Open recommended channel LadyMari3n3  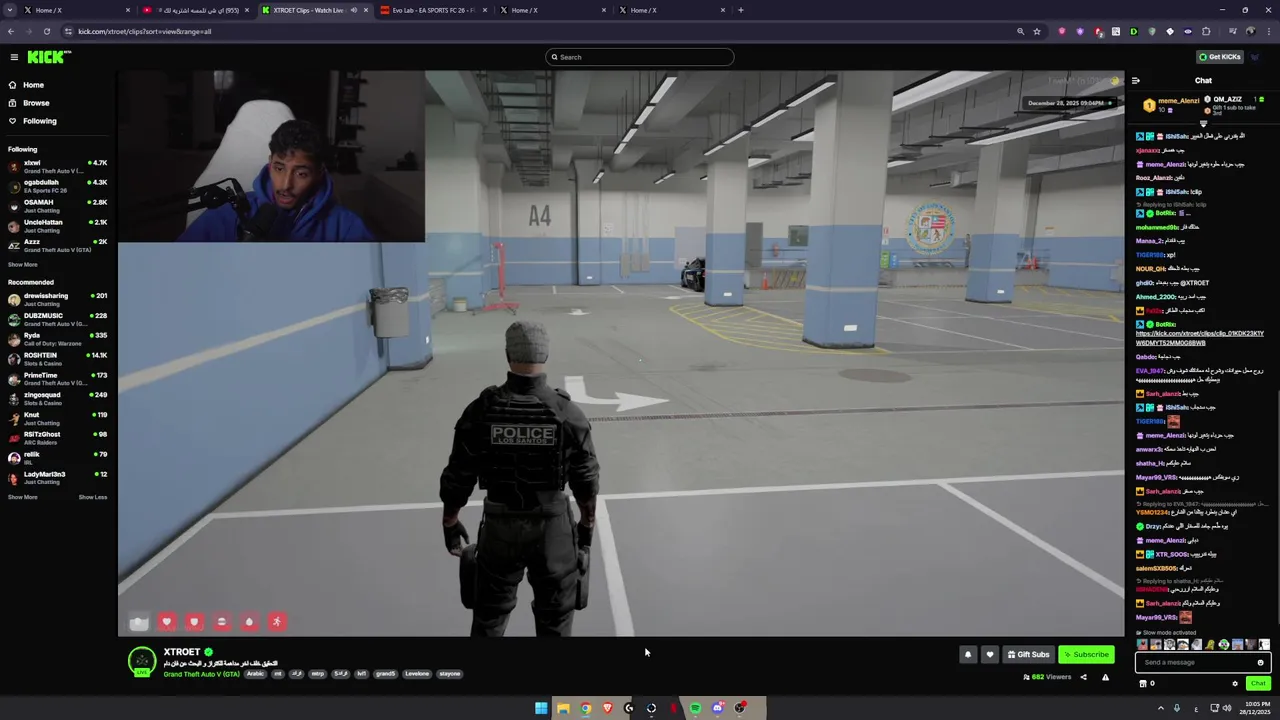point(58,477)
